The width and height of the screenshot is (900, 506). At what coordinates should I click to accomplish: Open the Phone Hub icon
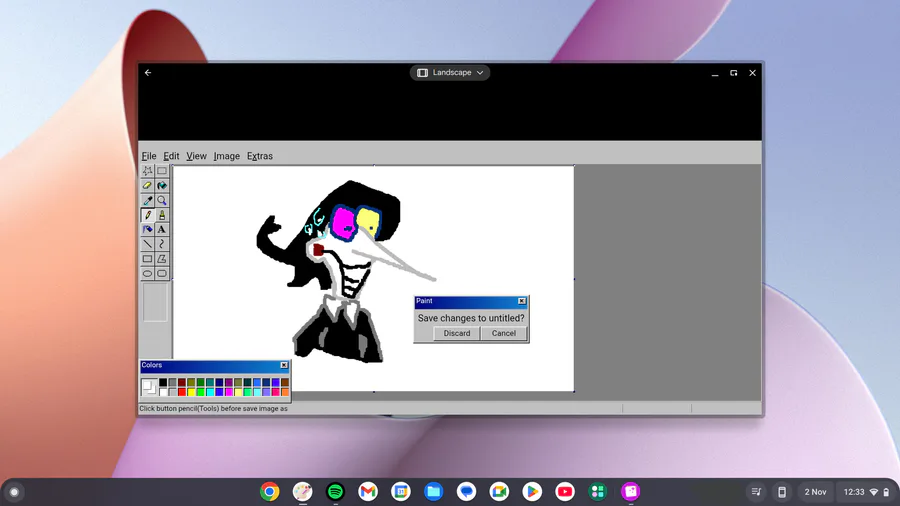click(x=781, y=492)
